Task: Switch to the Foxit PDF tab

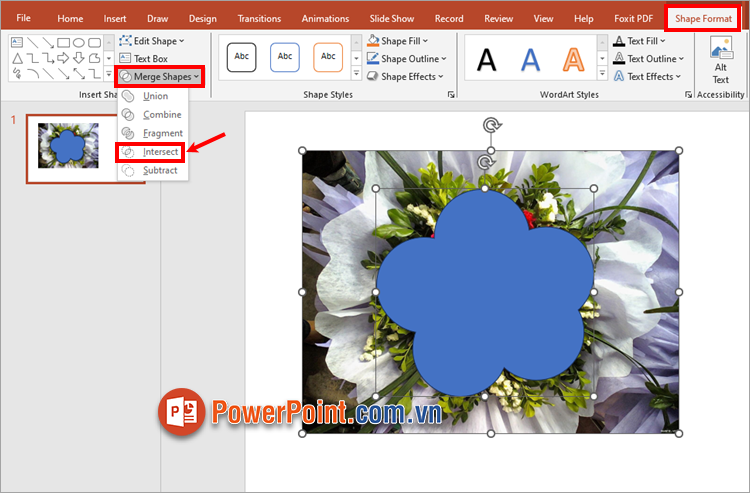Action: [633, 19]
